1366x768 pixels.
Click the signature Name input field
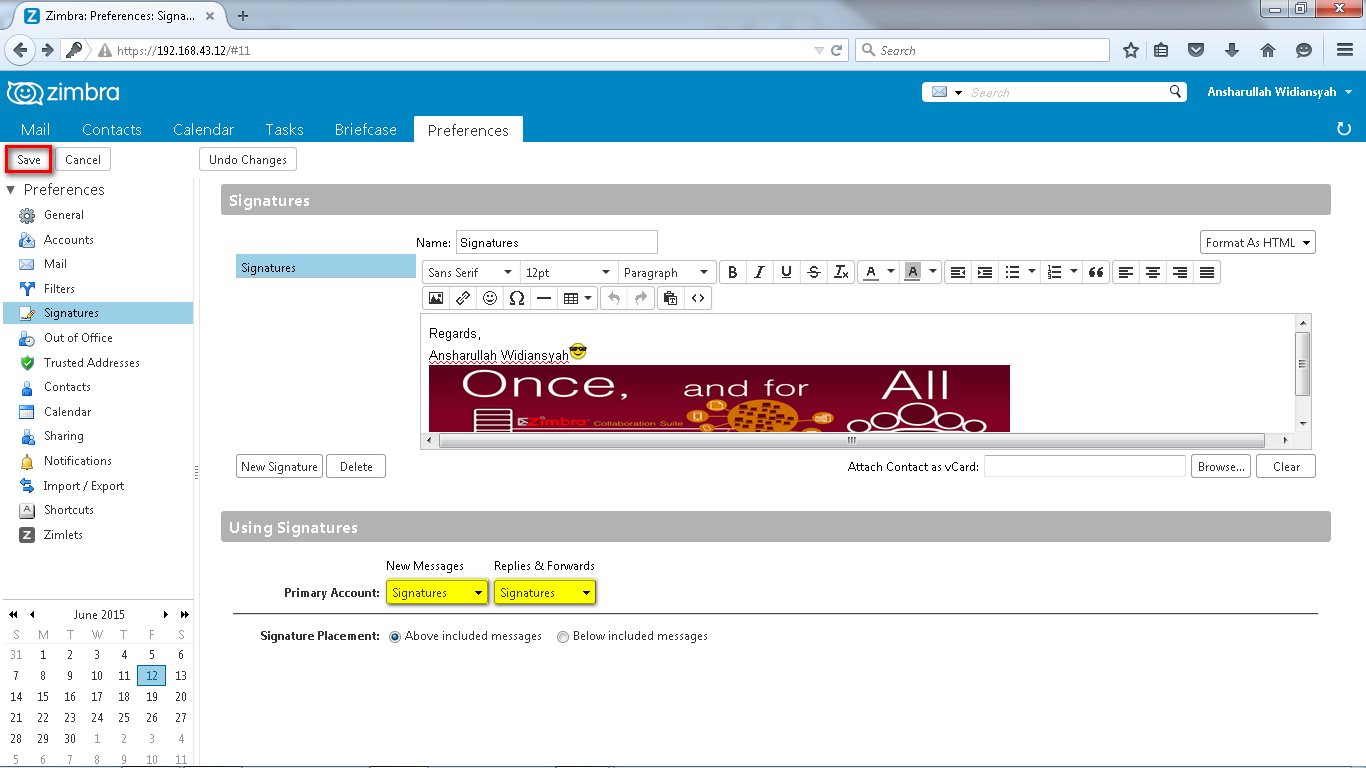[x=557, y=242]
